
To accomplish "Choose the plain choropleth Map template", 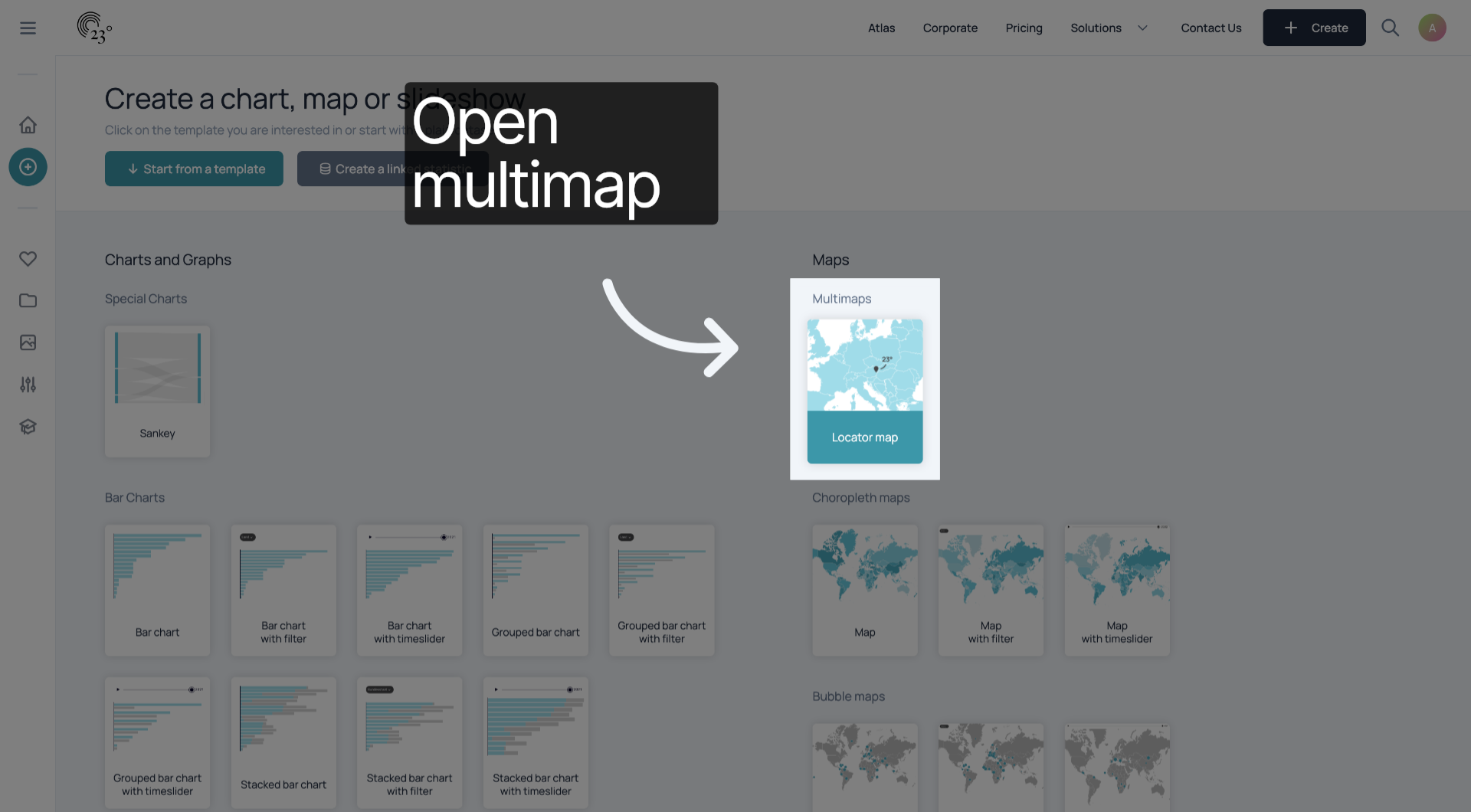I will point(865,590).
